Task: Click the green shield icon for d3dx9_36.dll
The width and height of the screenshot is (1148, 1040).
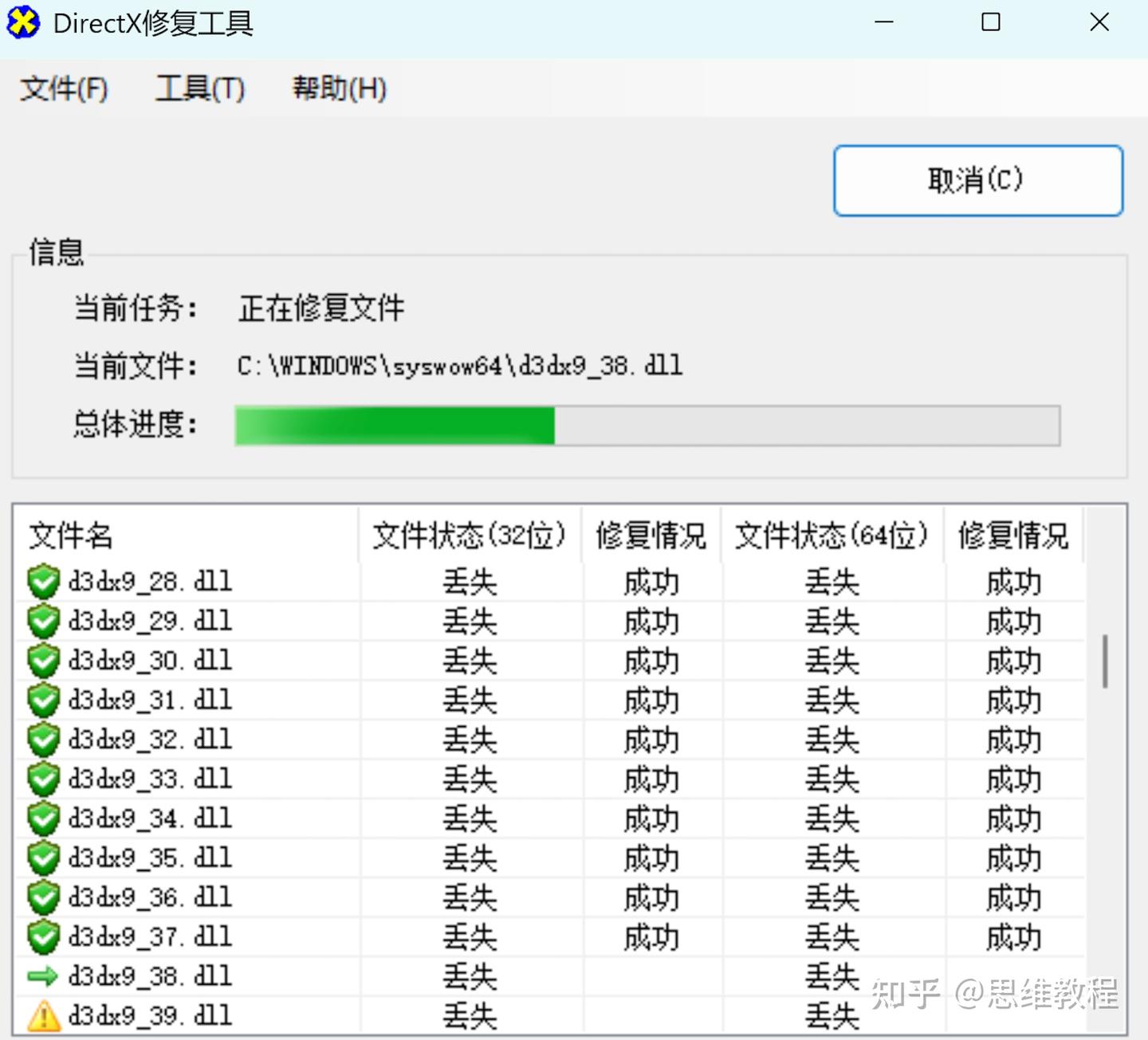Action: [x=43, y=897]
